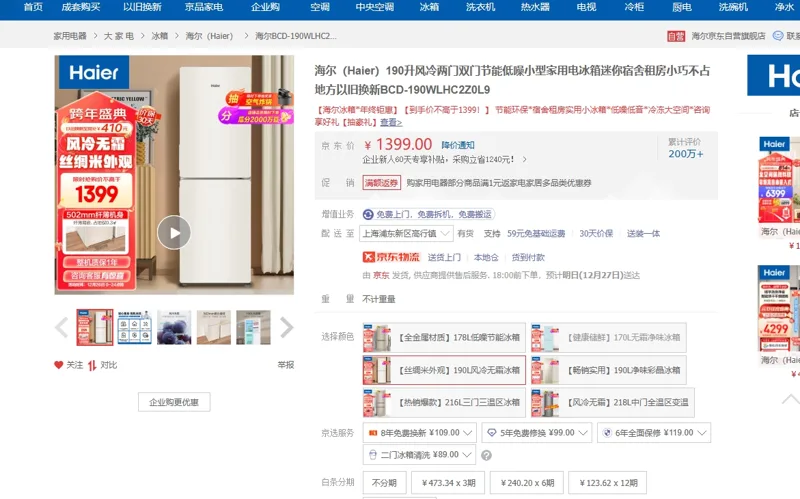Viewport: 800px width, 499px height.
Task: Show previous product thumbnails arrow
Action: coord(62,328)
